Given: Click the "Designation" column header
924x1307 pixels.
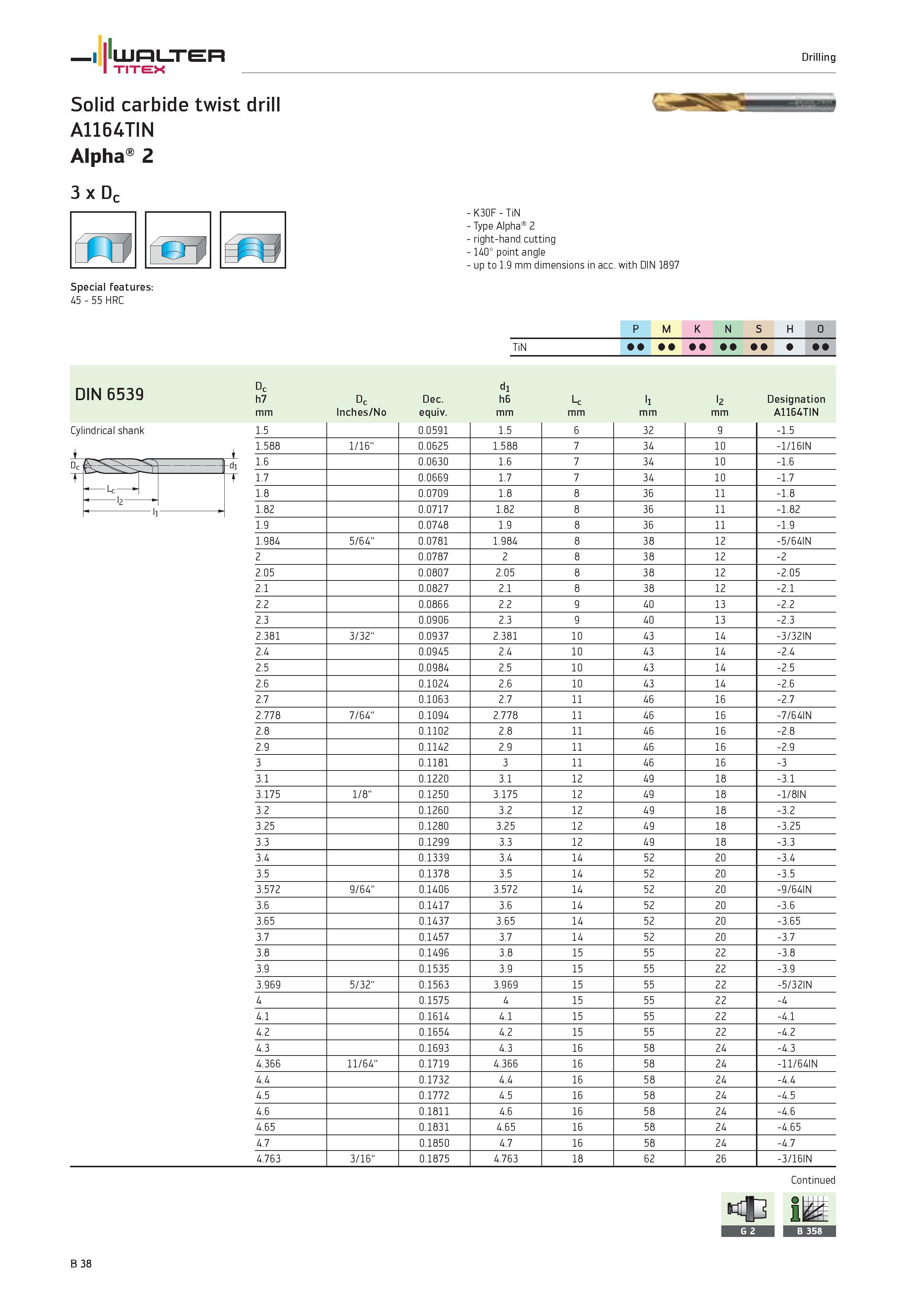Looking at the screenshot, I should pos(796,399).
